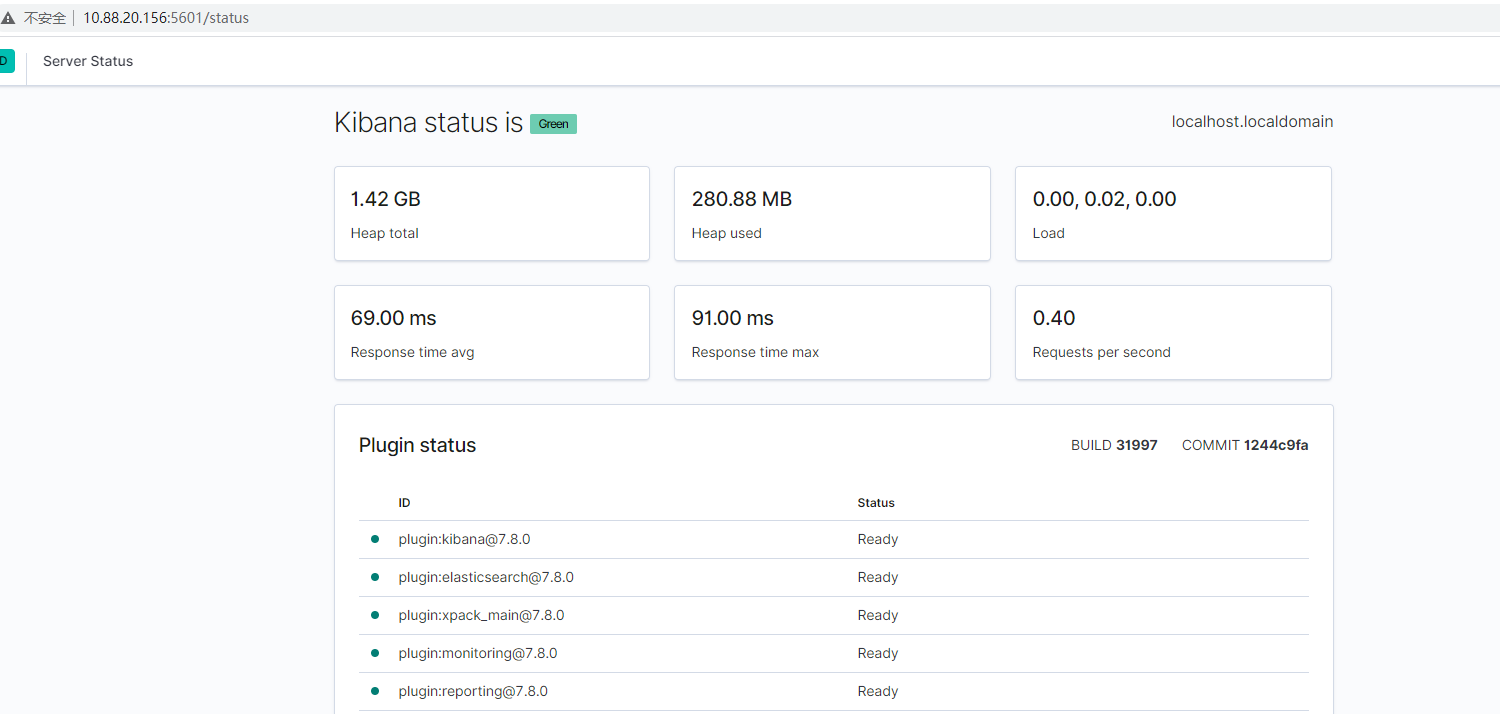Click the Response time max label
This screenshot has width=1500, height=714.
pyautogui.click(x=756, y=352)
